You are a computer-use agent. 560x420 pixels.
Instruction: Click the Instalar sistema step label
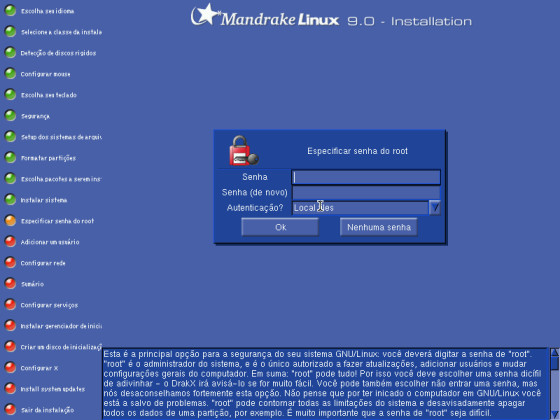[44, 200]
